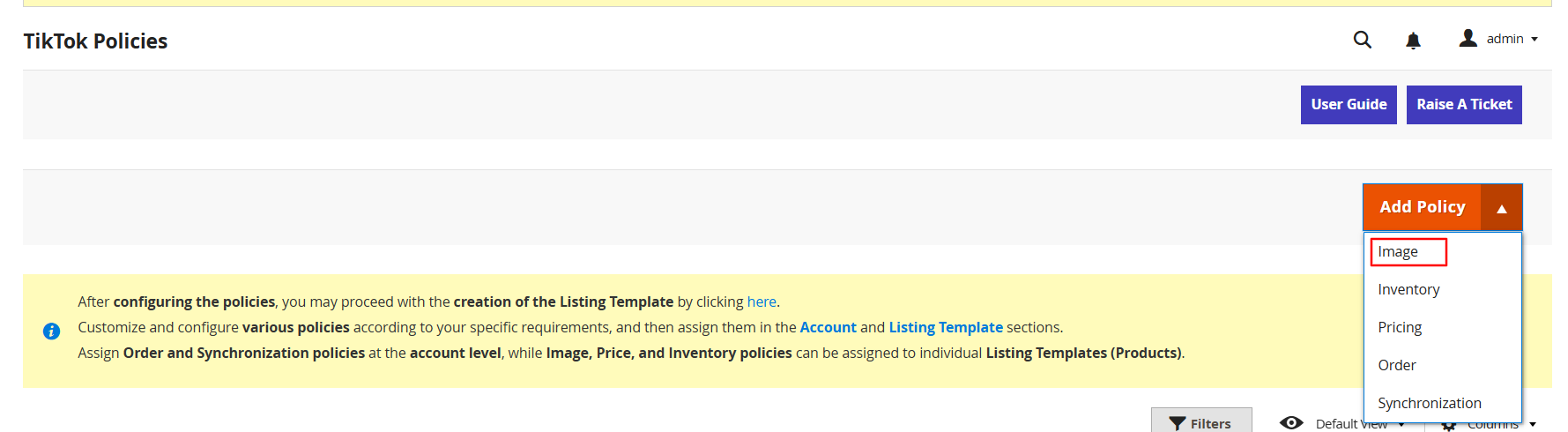Pick Order from the policy list
The image size is (1568, 432).
[x=1397, y=366]
